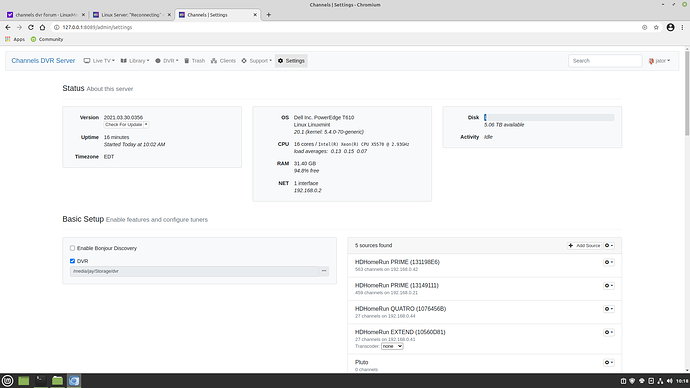Show desktop via green taskbar icon
Screen dimensions: 690x388
(x=24, y=381)
